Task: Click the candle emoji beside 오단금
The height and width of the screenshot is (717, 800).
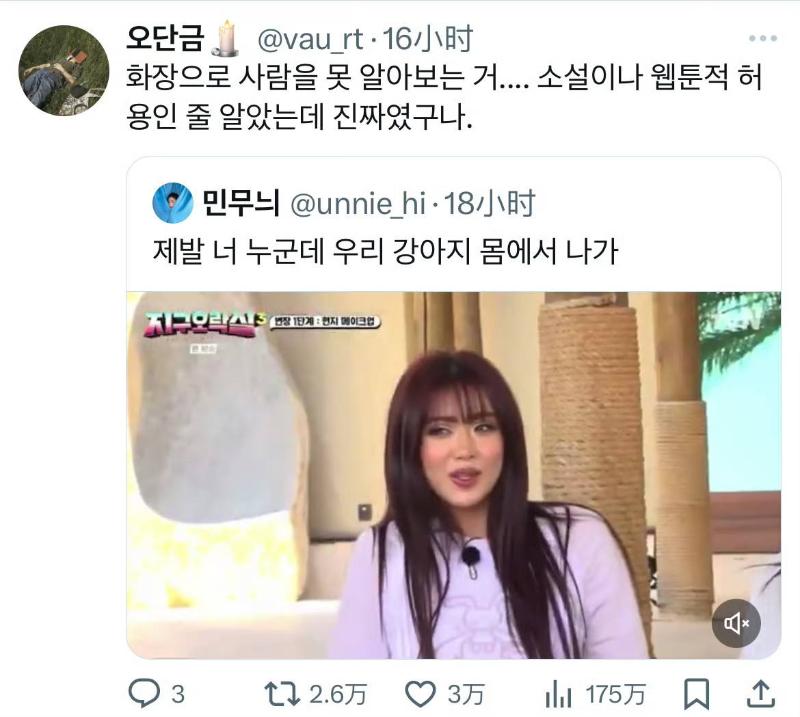Action: point(226,38)
